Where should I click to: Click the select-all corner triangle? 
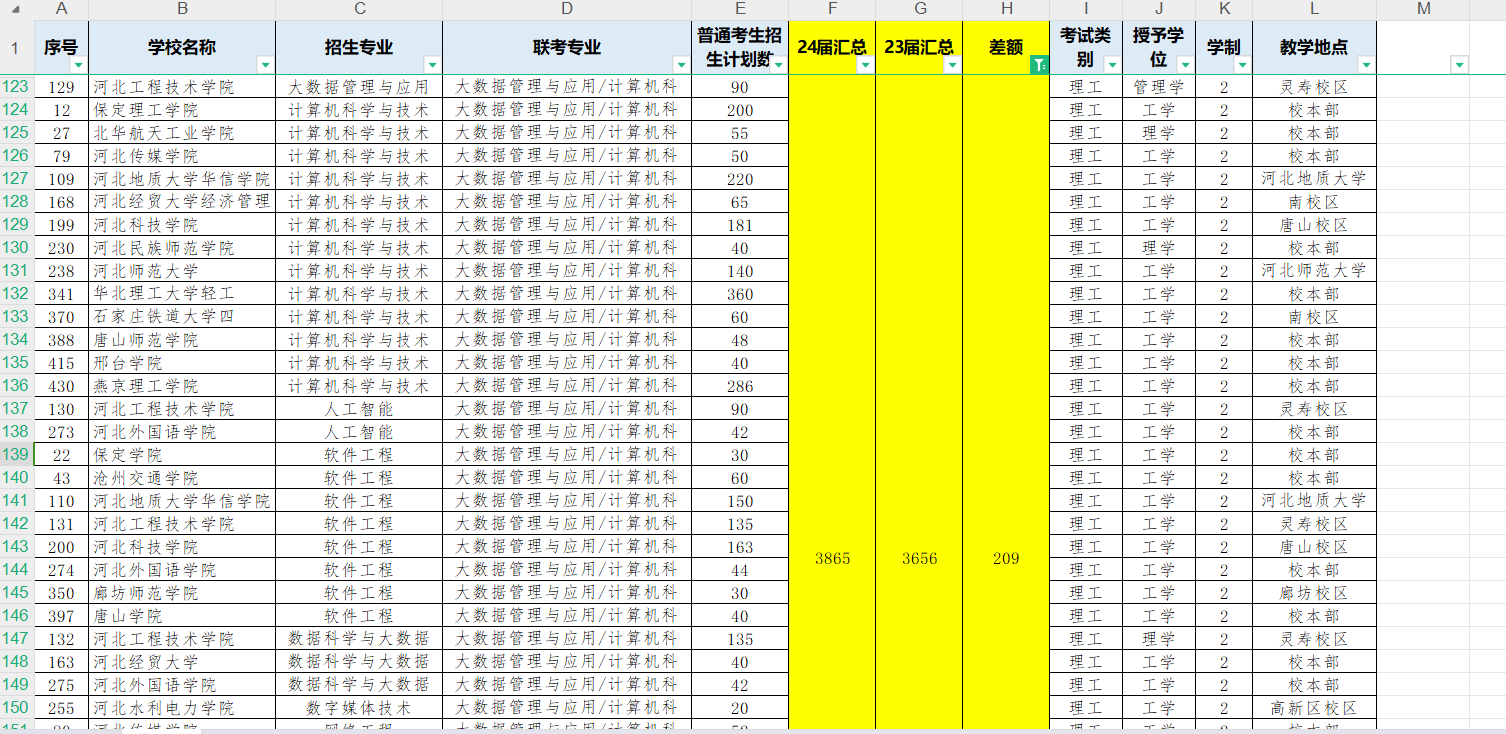pos(16,9)
